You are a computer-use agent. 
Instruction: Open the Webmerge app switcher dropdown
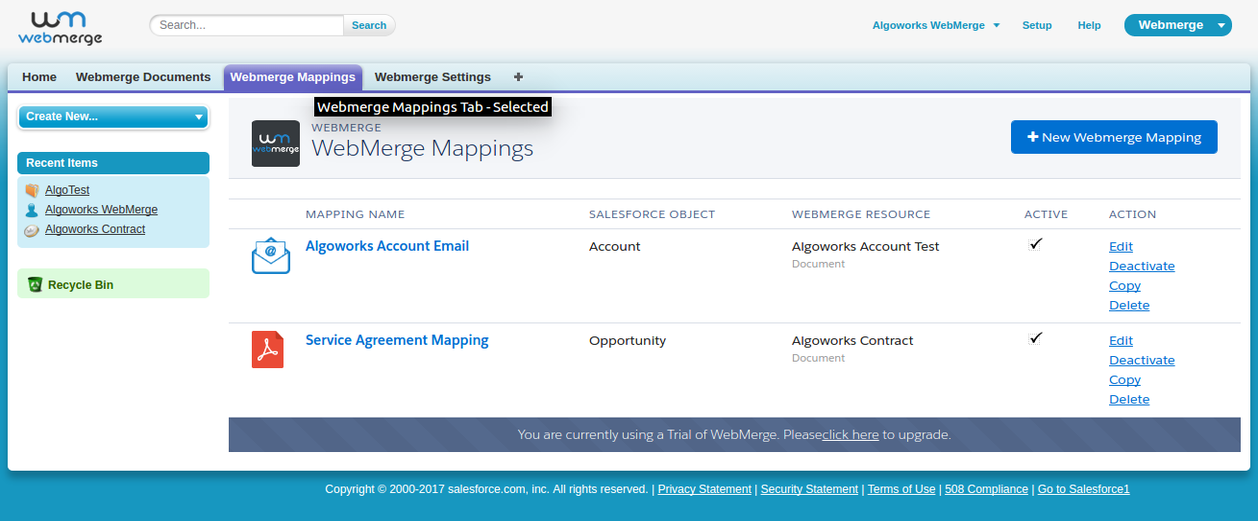coord(1177,25)
